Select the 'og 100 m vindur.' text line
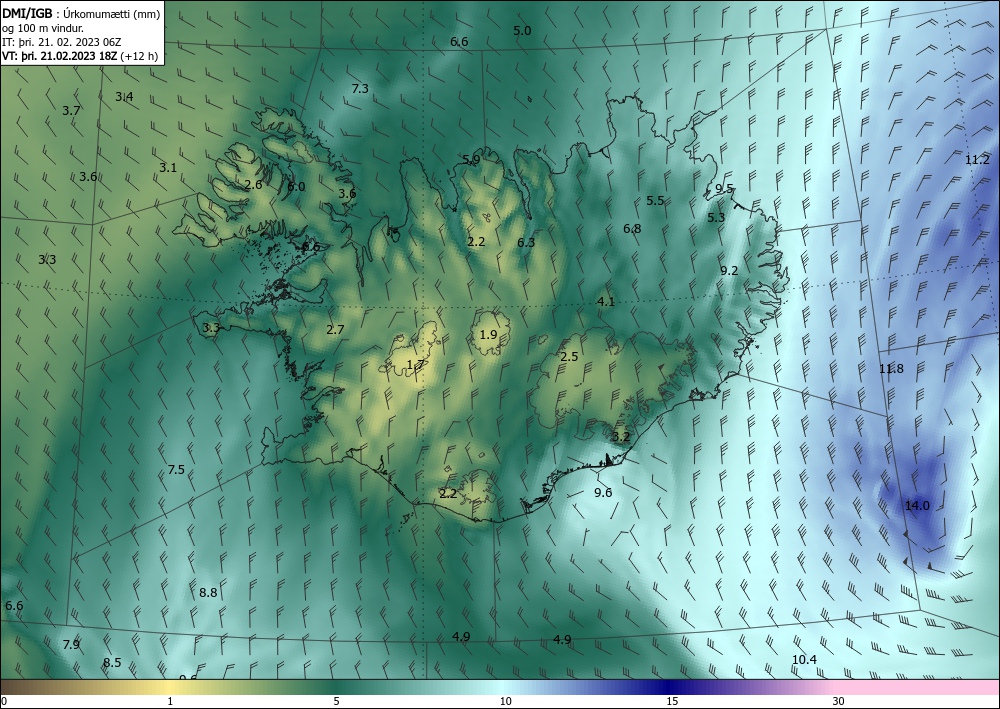 pyautogui.click(x=43, y=28)
